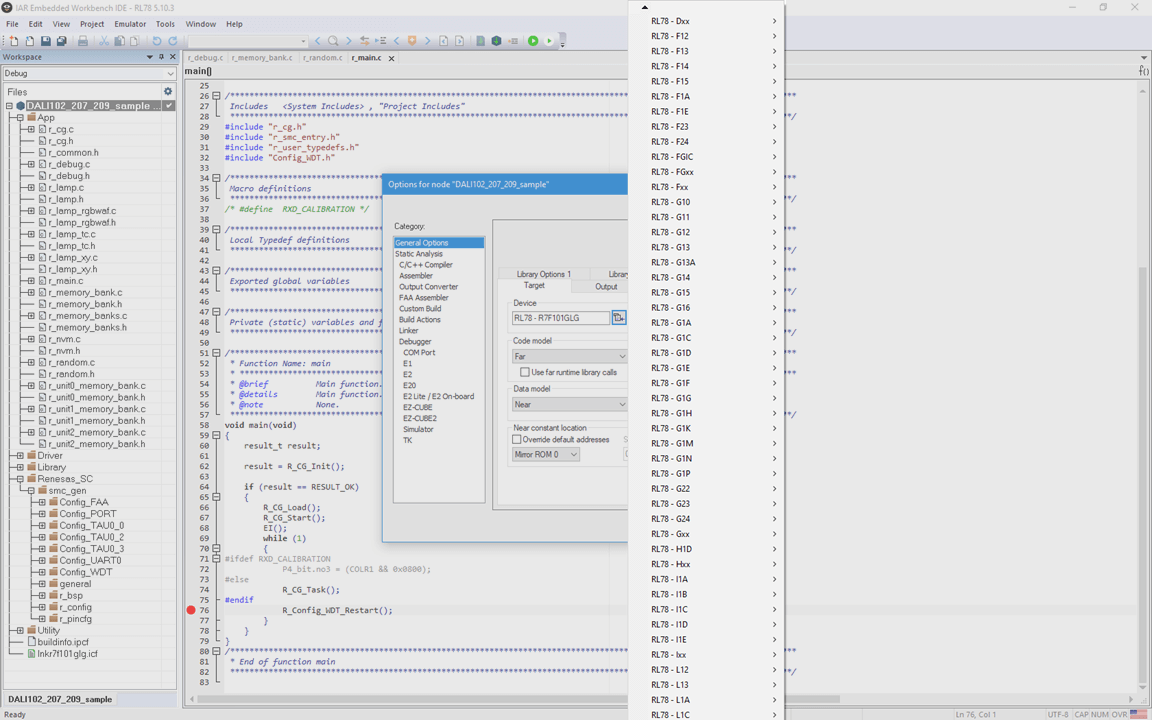Click Toggle Breakpoint toolbar icon

(x=513, y=41)
